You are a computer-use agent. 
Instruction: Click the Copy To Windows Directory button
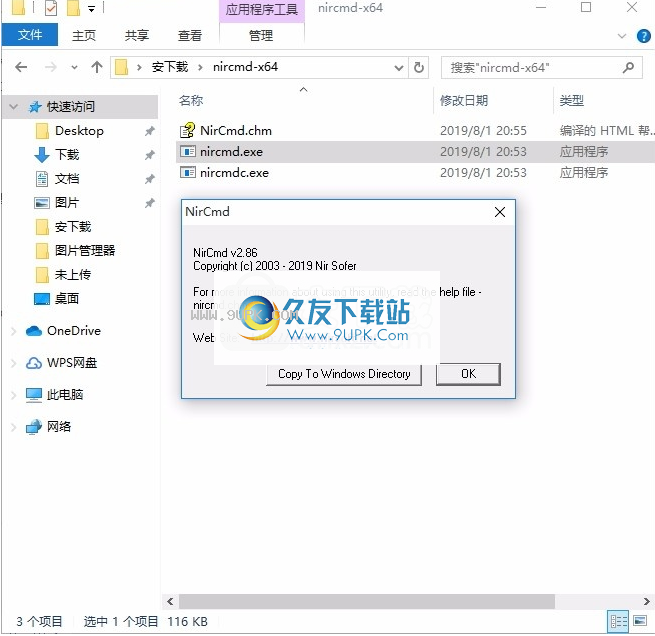pyautogui.click(x=344, y=374)
